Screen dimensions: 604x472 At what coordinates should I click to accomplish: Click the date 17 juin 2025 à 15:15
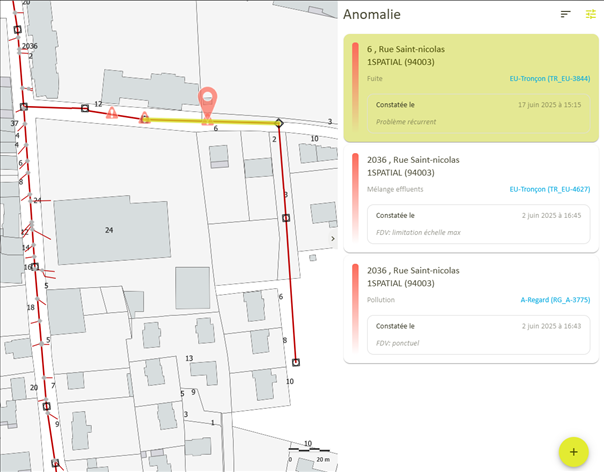(x=549, y=105)
